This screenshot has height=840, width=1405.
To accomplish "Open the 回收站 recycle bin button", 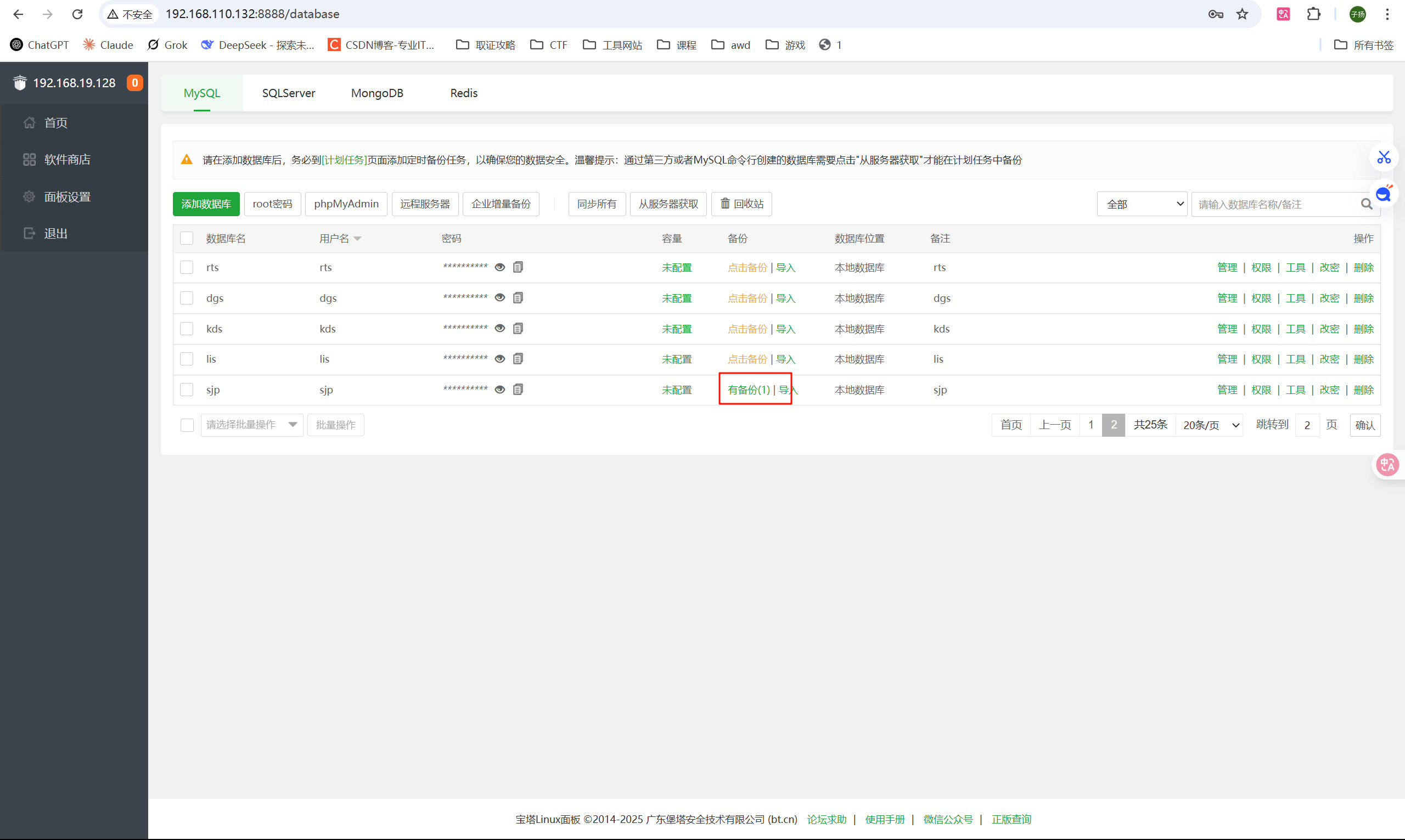I will (741, 204).
